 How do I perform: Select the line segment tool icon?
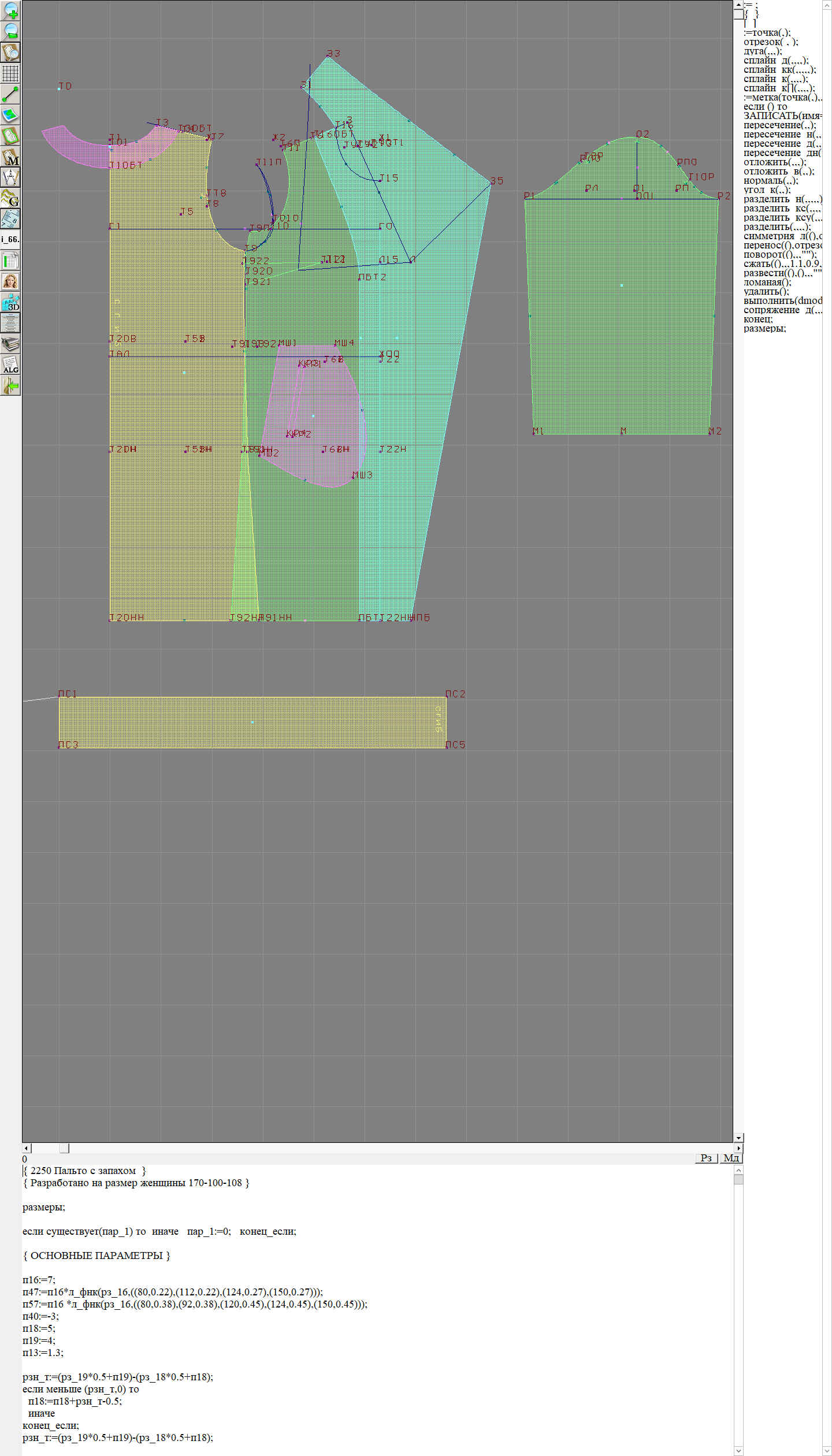point(10,94)
